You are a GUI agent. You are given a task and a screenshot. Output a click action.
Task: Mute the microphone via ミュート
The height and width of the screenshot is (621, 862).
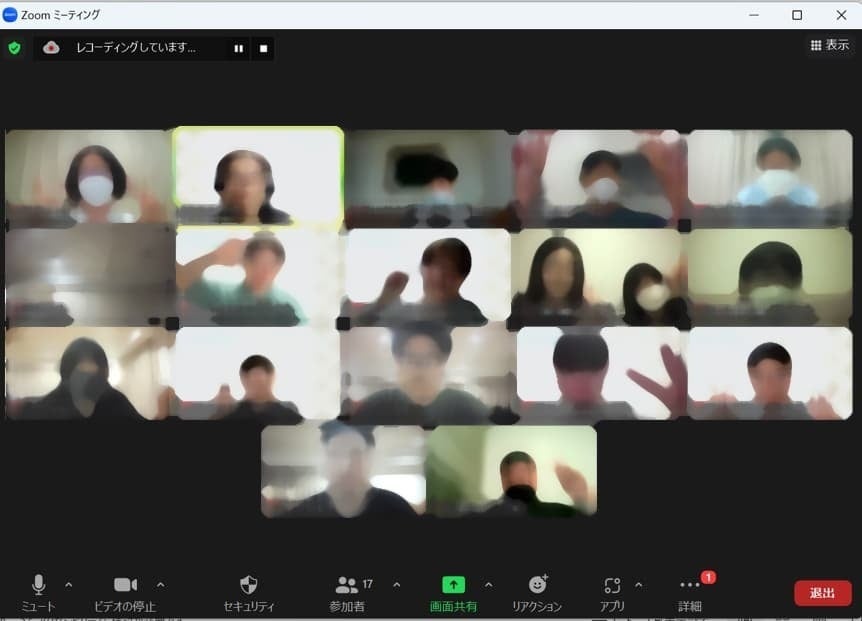[38, 593]
